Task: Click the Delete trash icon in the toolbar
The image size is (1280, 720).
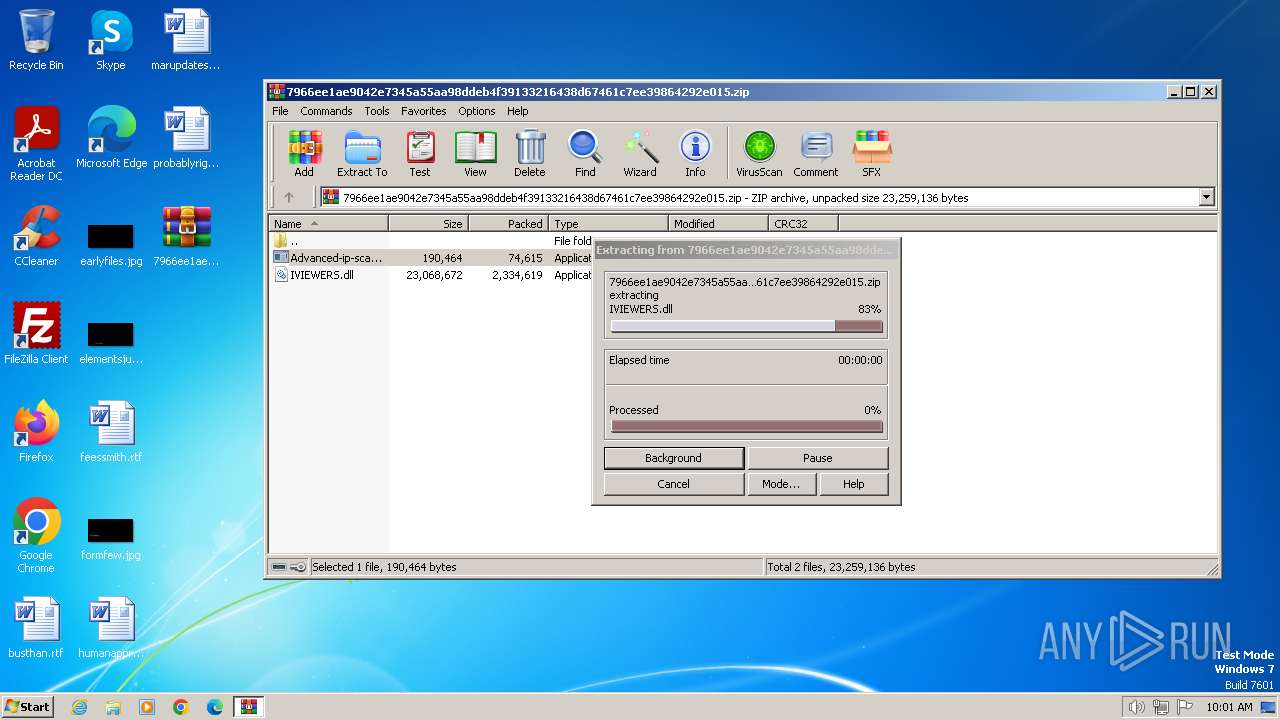Action: (x=530, y=154)
